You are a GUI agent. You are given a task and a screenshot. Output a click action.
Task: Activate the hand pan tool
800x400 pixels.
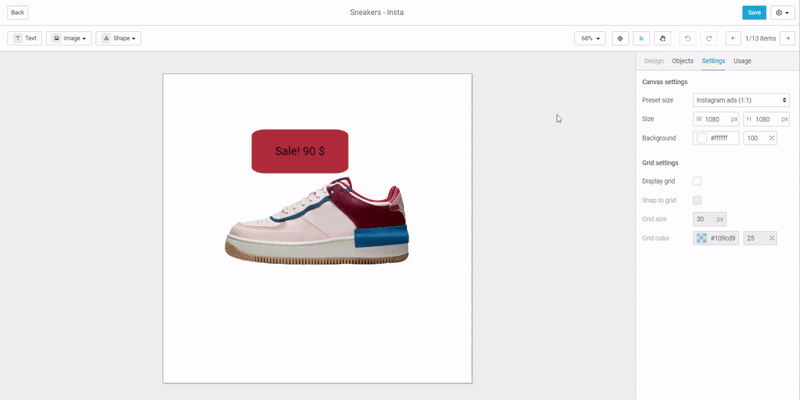tap(662, 38)
